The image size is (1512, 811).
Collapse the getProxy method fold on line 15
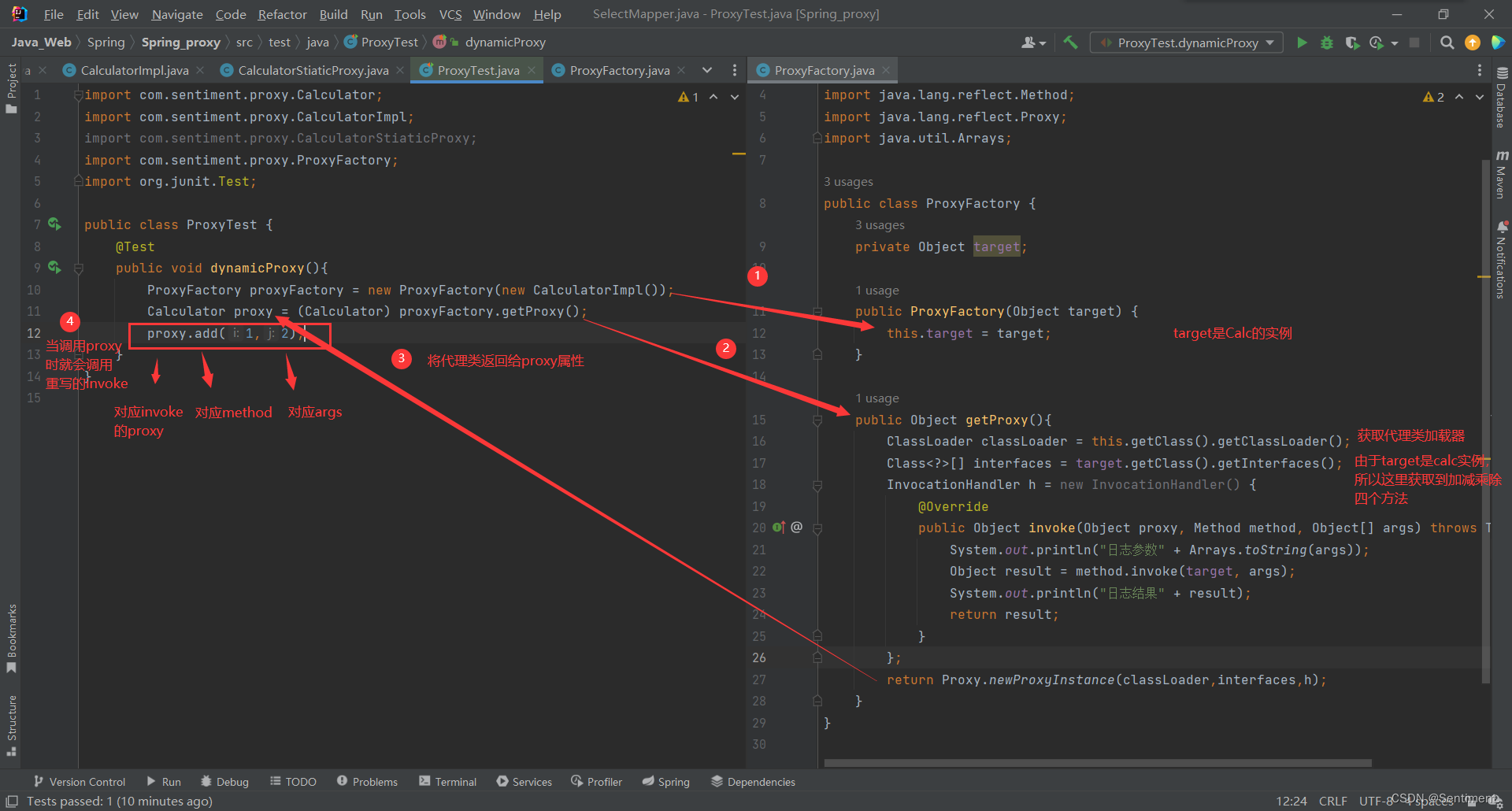click(x=817, y=420)
